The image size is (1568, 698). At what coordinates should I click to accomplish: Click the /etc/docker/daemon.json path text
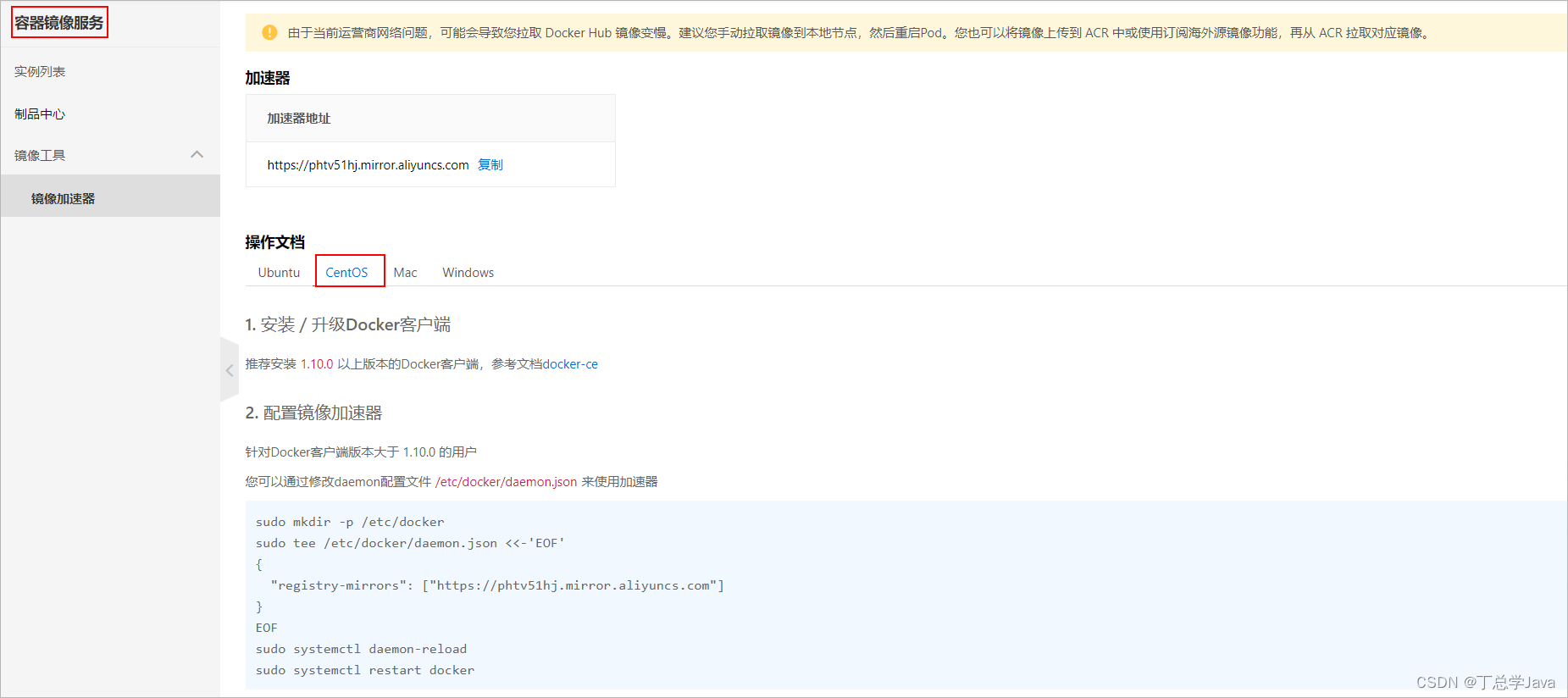tap(506, 481)
